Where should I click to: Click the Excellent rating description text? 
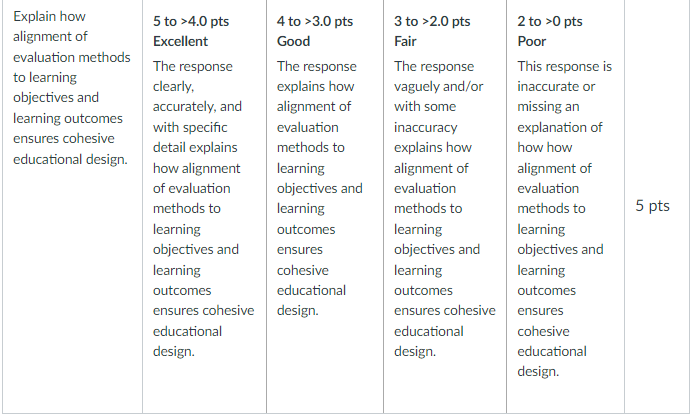(203, 209)
